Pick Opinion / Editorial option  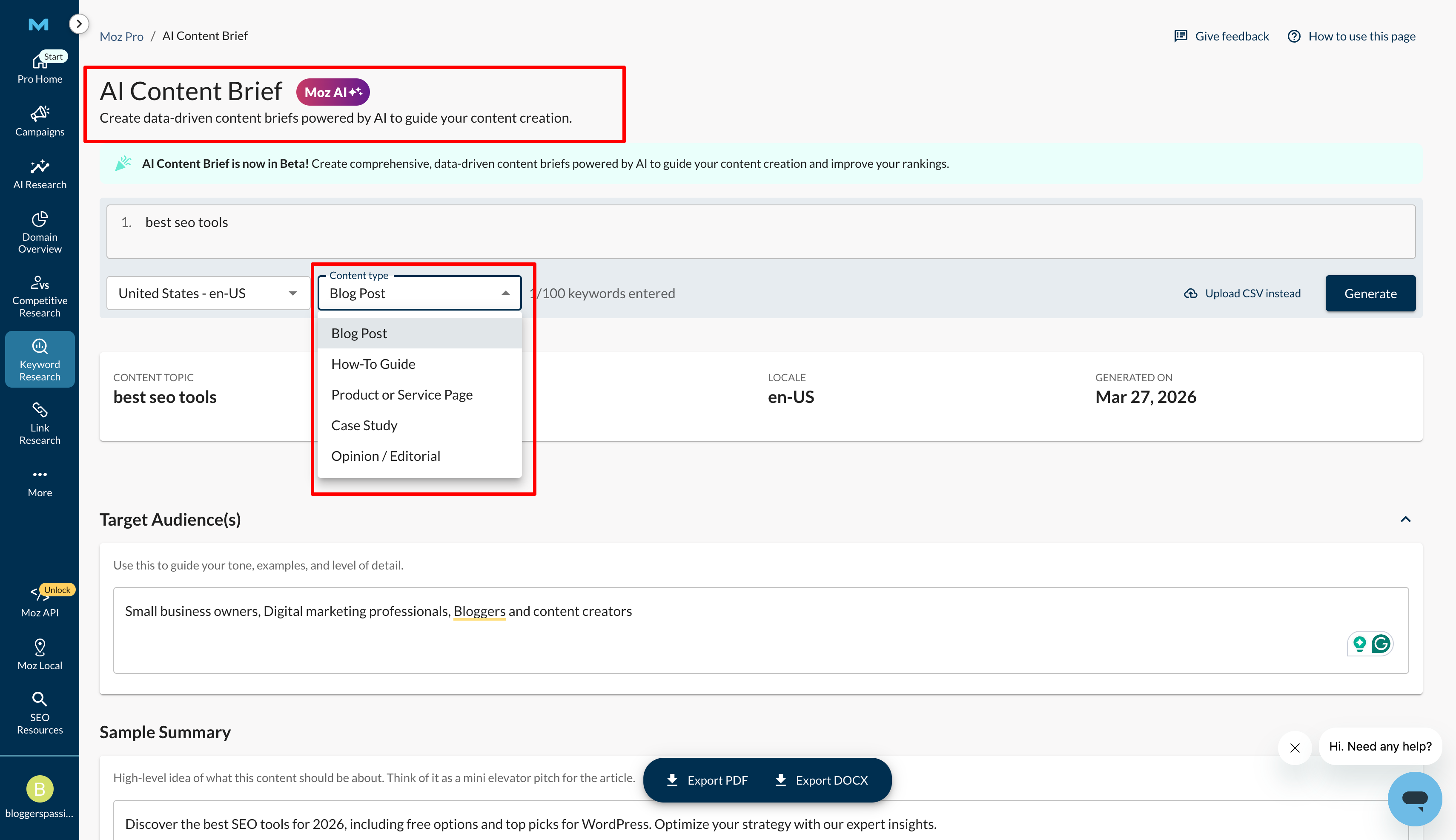[x=385, y=456]
